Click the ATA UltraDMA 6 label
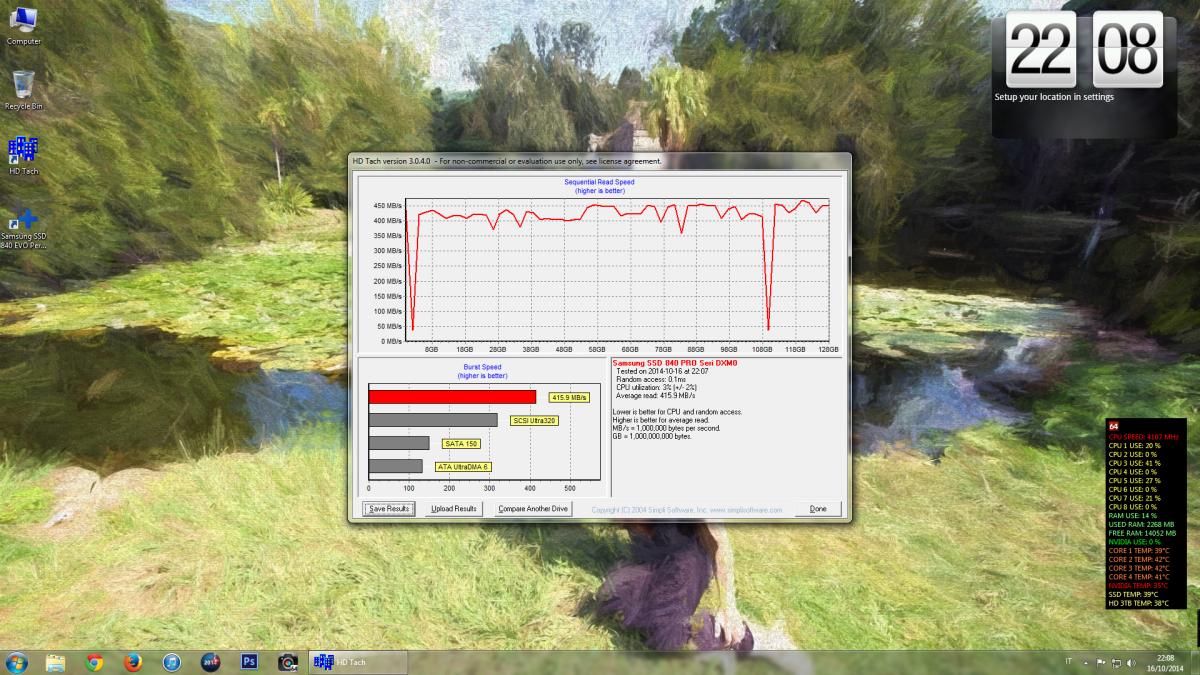The image size is (1200, 675). pyautogui.click(x=463, y=466)
